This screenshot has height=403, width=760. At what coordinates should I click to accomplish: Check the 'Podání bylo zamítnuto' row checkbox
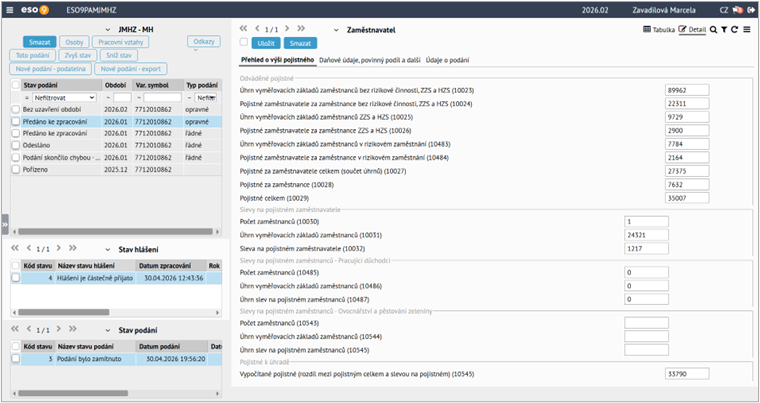click(16, 359)
